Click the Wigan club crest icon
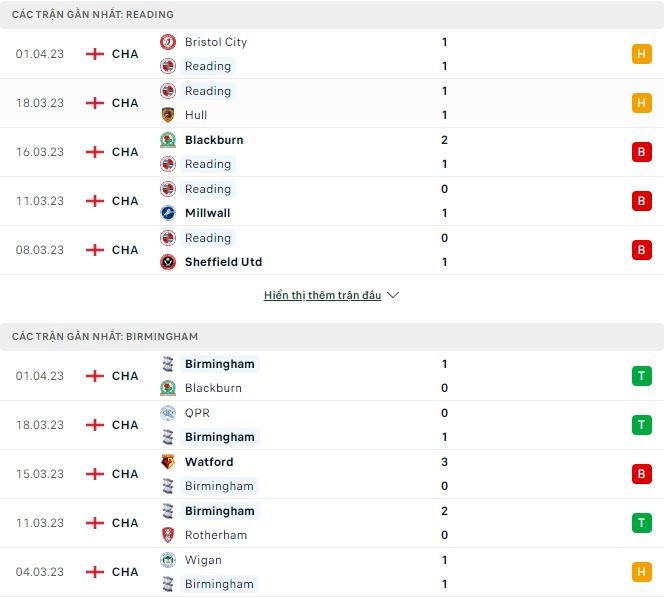This screenshot has height=598, width=669. click(168, 560)
